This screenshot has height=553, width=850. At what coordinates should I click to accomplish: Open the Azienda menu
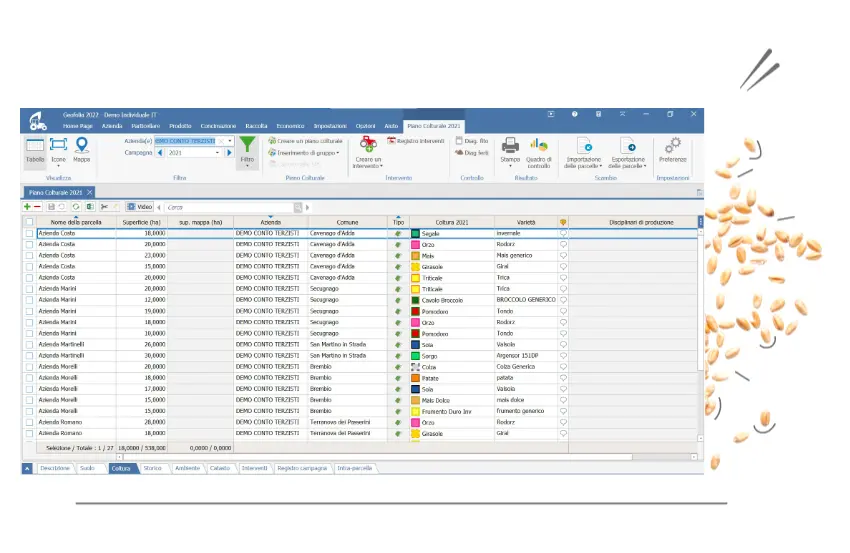112,126
